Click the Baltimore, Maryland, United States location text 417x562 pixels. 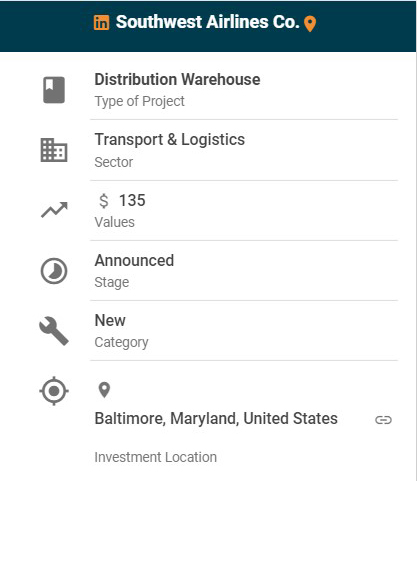click(216, 419)
